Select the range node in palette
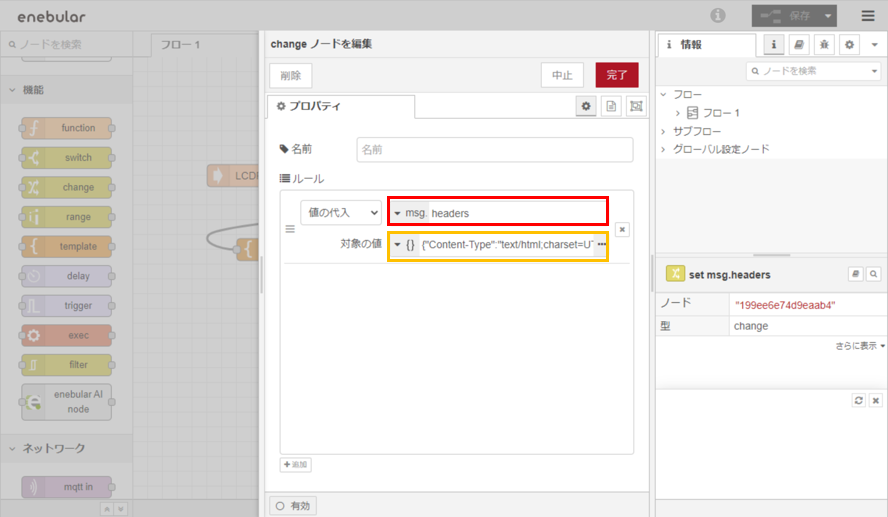 point(67,217)
